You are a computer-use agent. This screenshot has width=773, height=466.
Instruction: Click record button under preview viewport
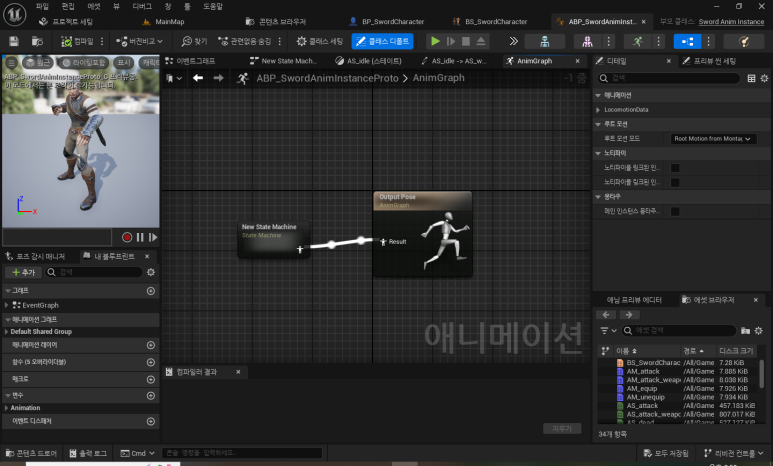pyautogui.click(x=127, y=237)
